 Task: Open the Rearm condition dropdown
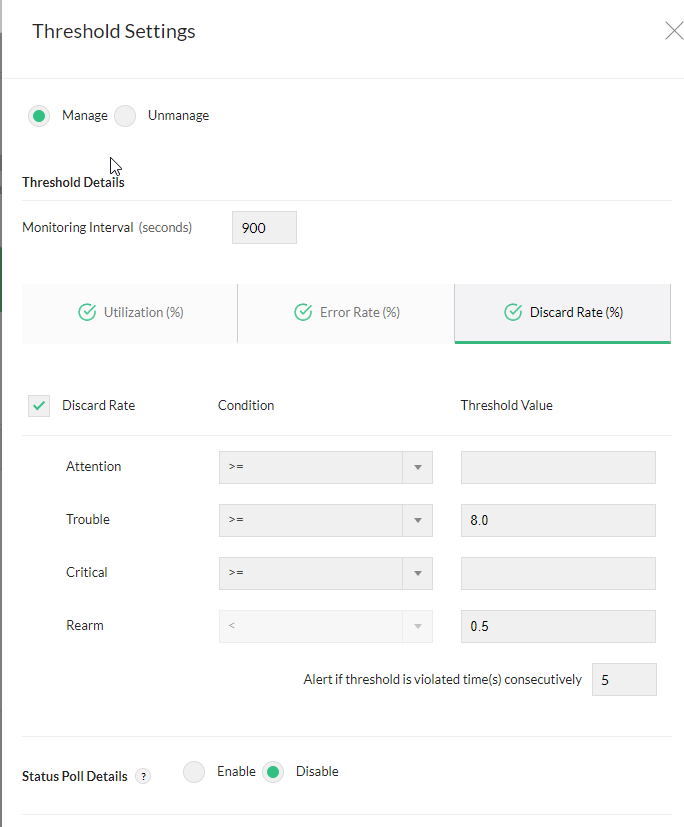326,627
